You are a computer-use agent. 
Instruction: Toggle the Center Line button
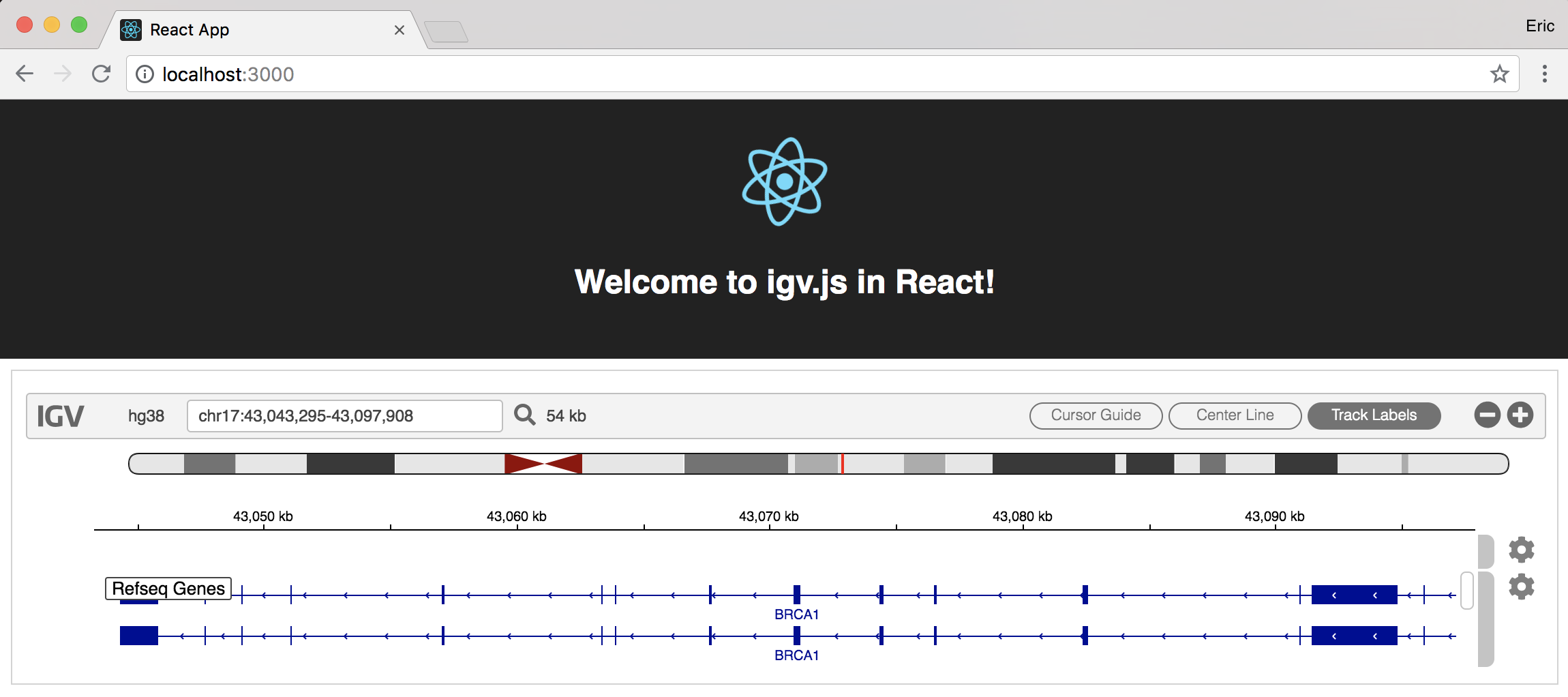tap(1235, 415)
